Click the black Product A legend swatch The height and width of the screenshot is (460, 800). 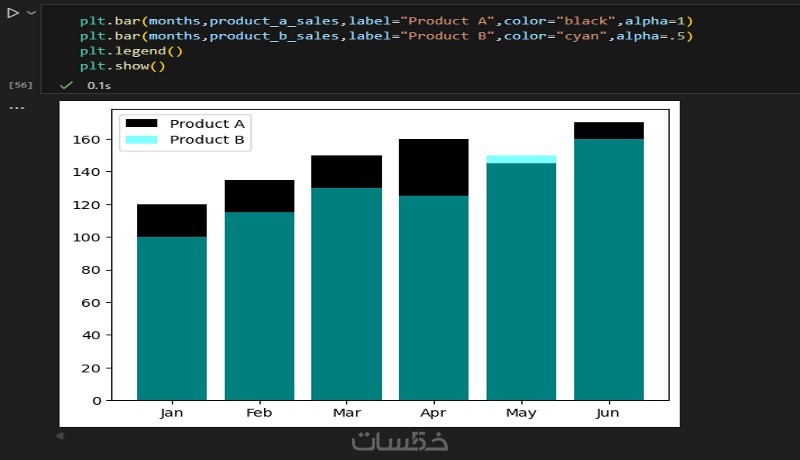(144, 123)
